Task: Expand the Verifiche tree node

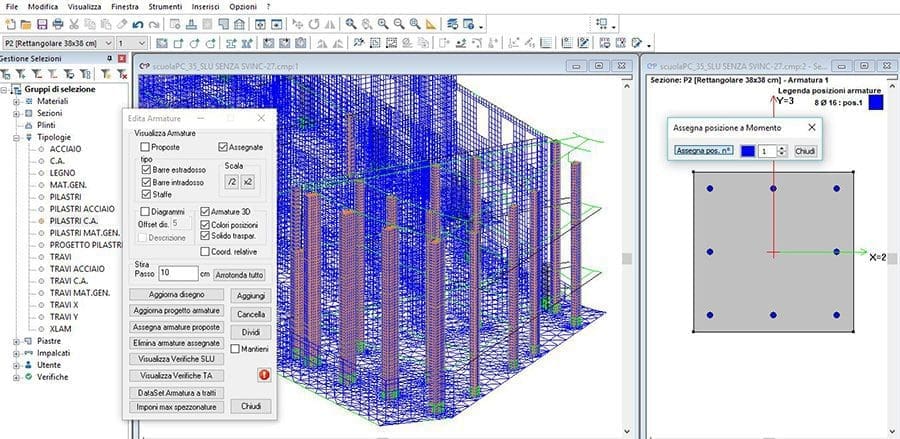Action: click(16, 377)
